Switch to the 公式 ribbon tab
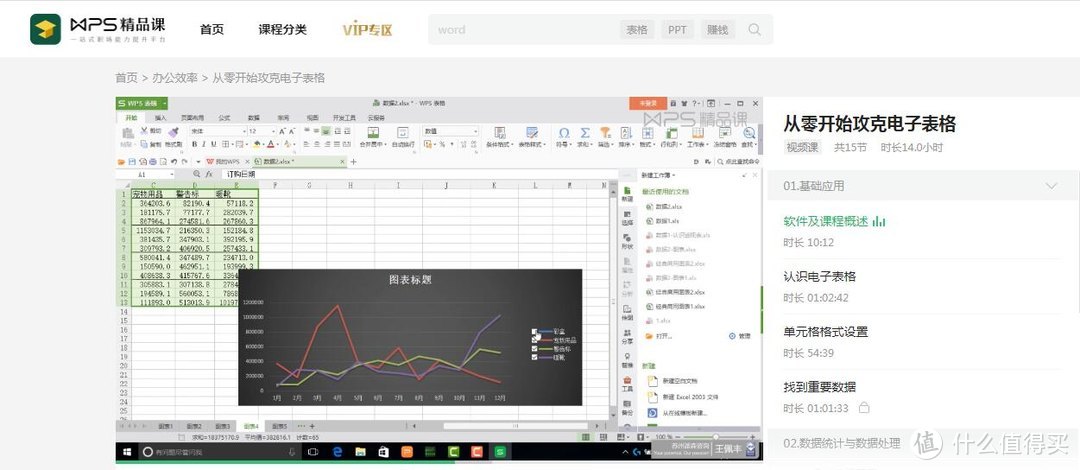Screen dimensions: 1080x470 [x=224, y=118]
